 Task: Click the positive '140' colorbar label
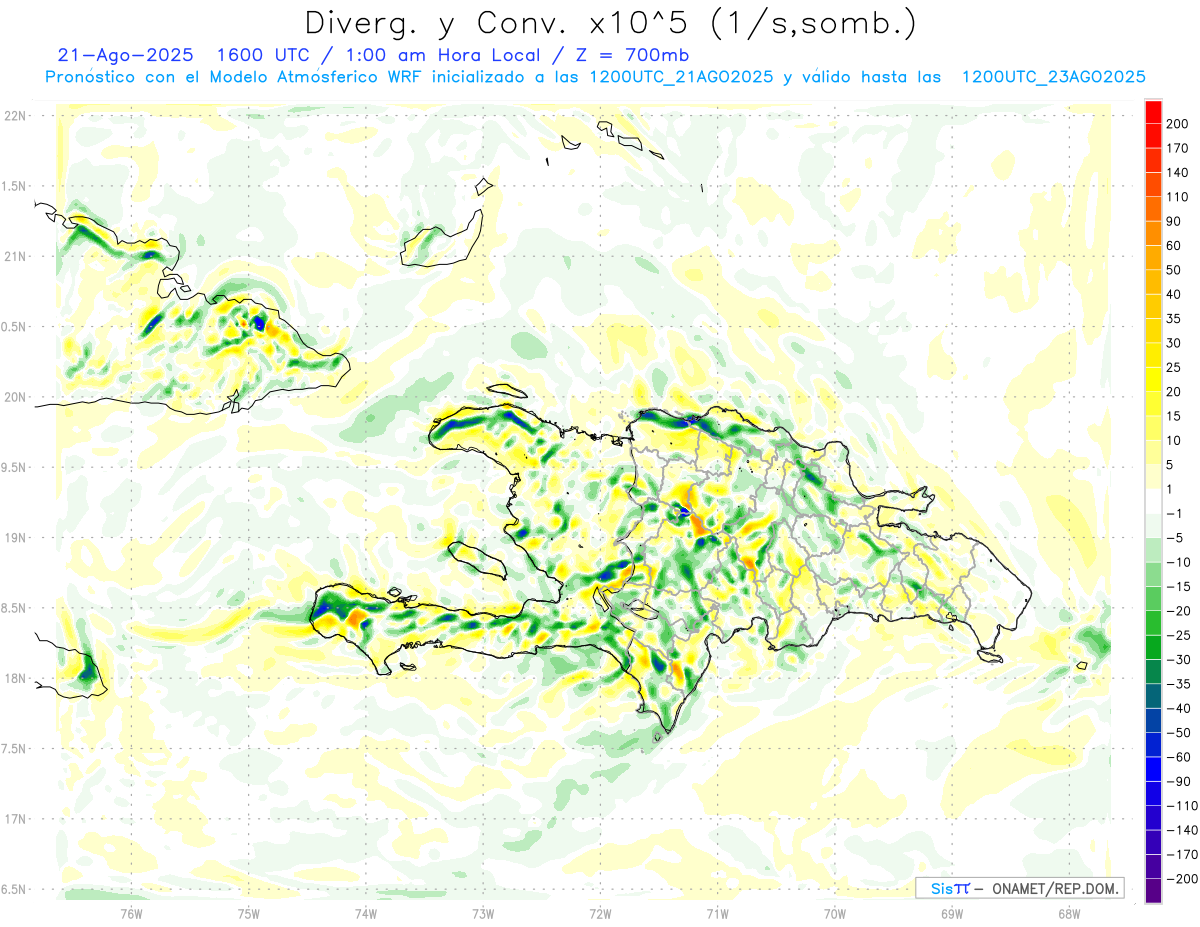pyautogui.click(x=1177, y=173)
